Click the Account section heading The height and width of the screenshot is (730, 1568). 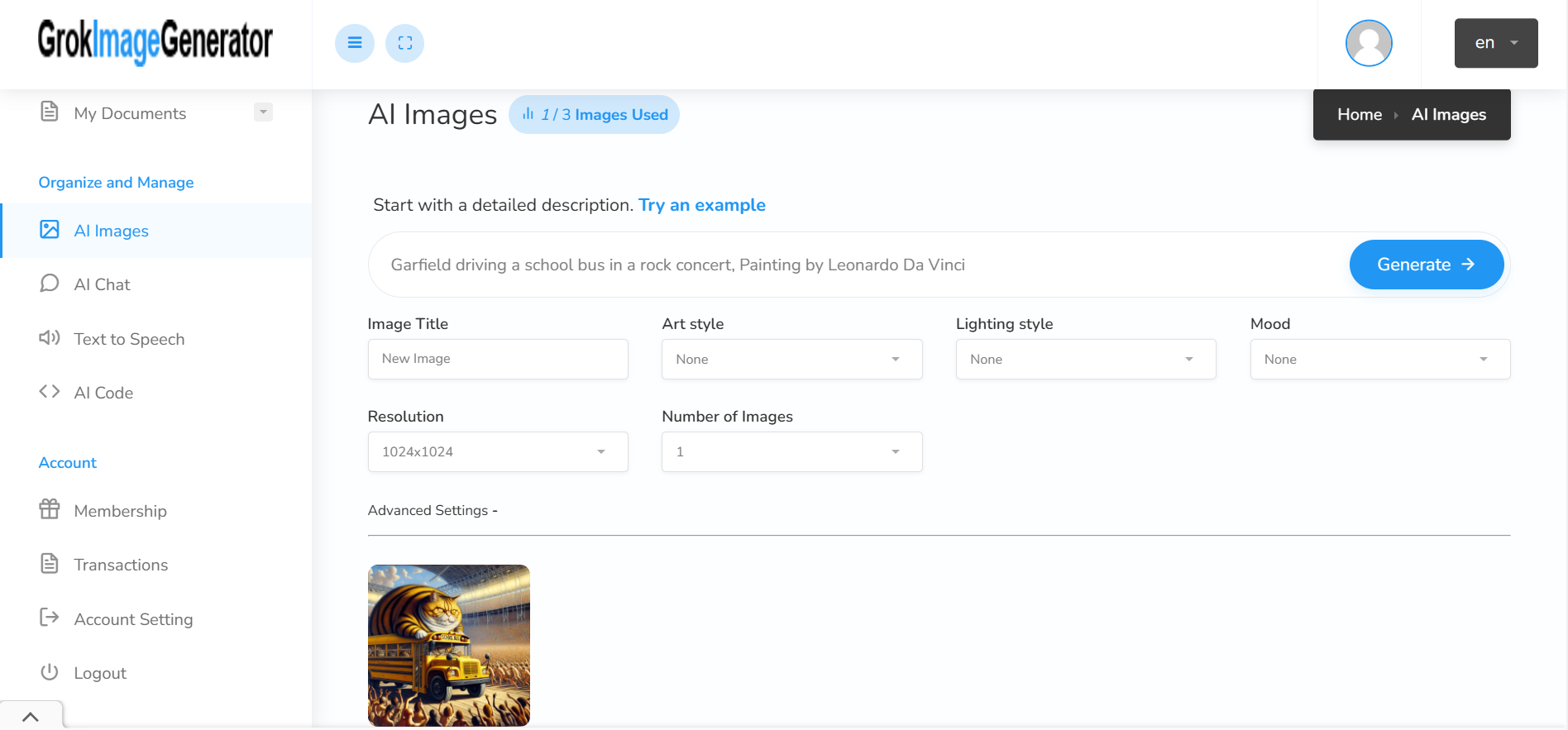click(x=68, y=463)
